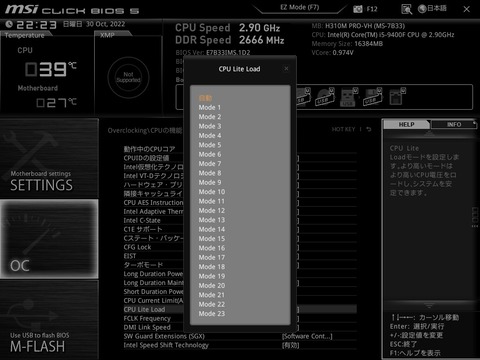Click the Intel C-State setting row

coord(239,220)
